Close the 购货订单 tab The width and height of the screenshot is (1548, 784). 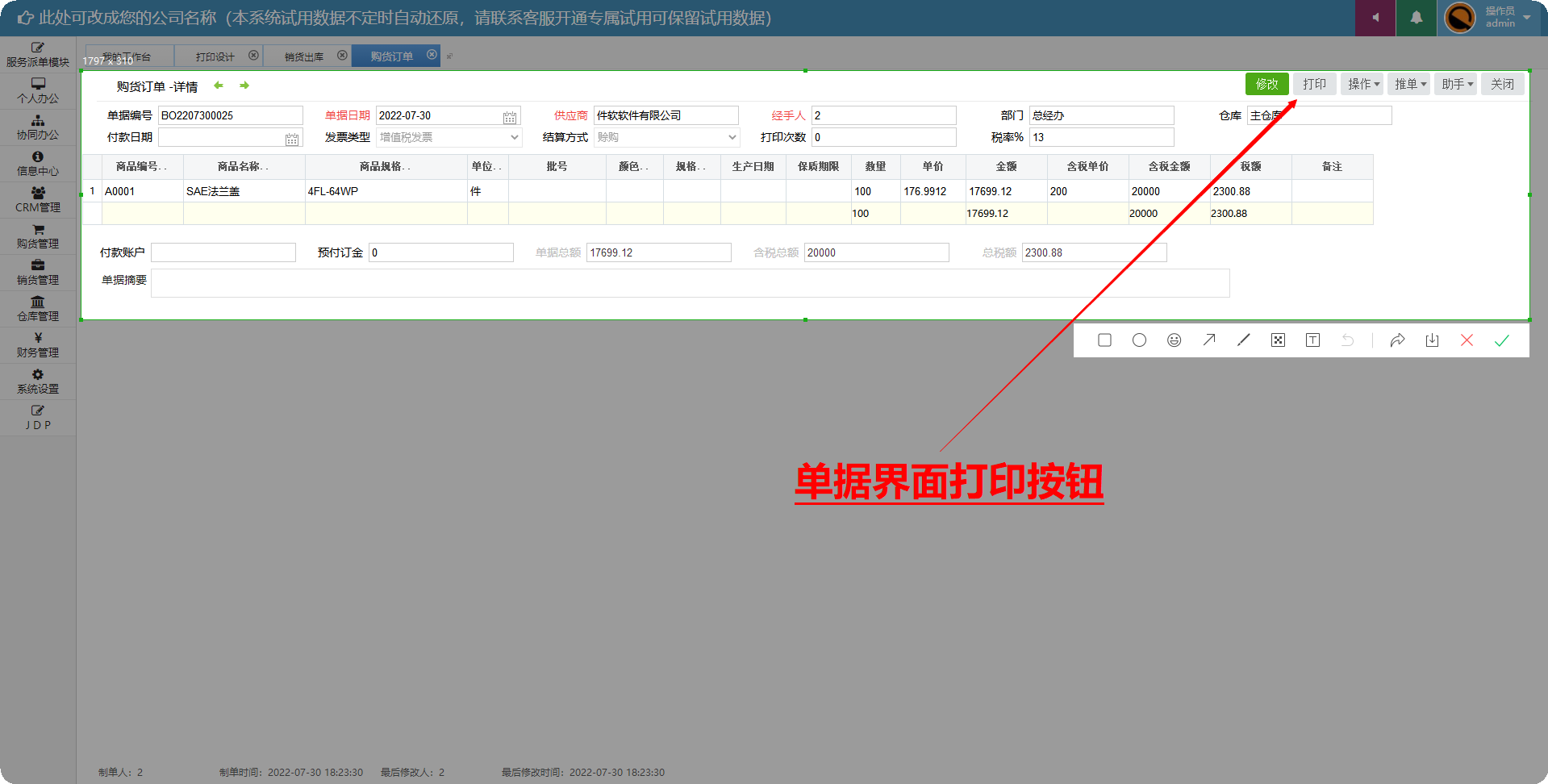click(432, 55)
